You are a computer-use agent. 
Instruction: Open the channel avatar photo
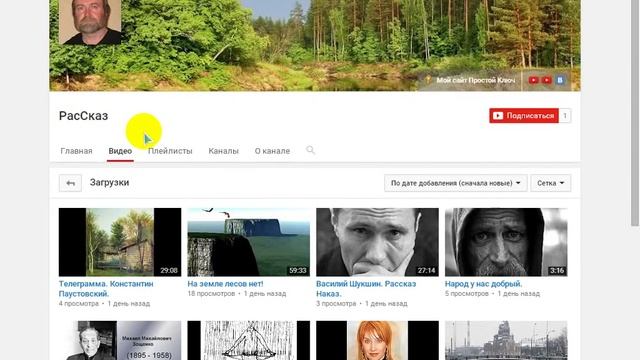pyautogui.click(x=90, y=22)
